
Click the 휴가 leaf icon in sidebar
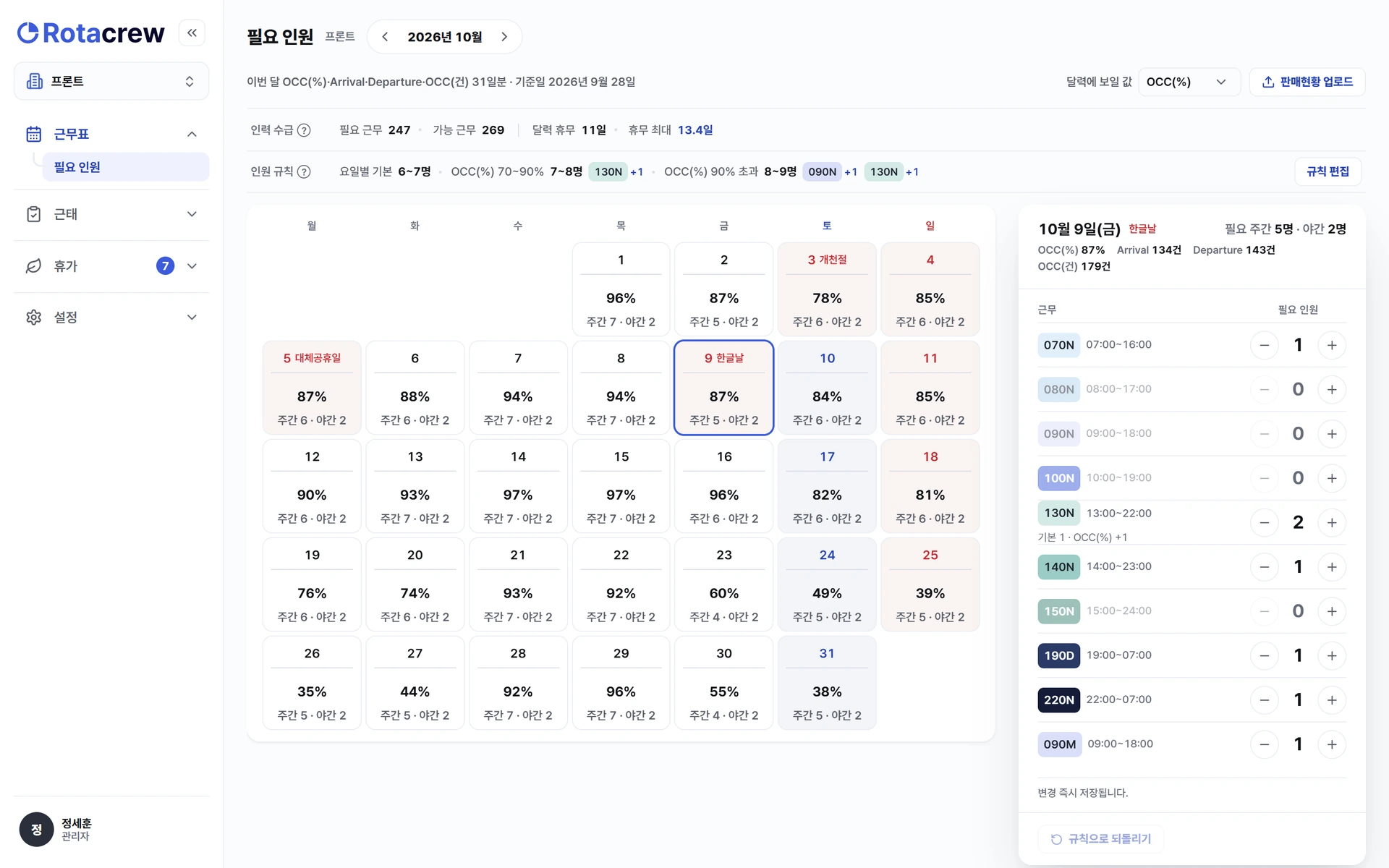pos(34,266)
